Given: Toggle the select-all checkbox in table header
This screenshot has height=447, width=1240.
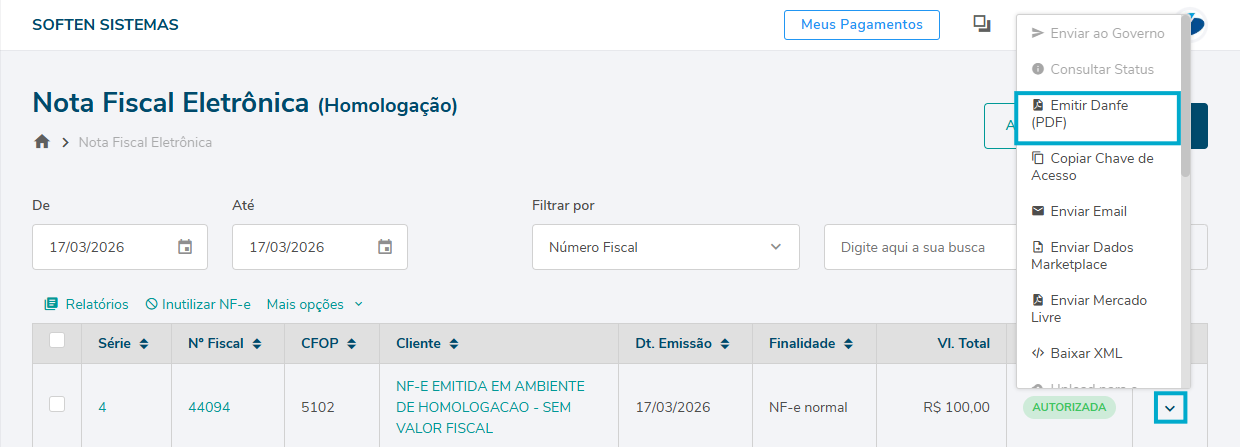Looking at the screenshot, I should coord(57,341).
